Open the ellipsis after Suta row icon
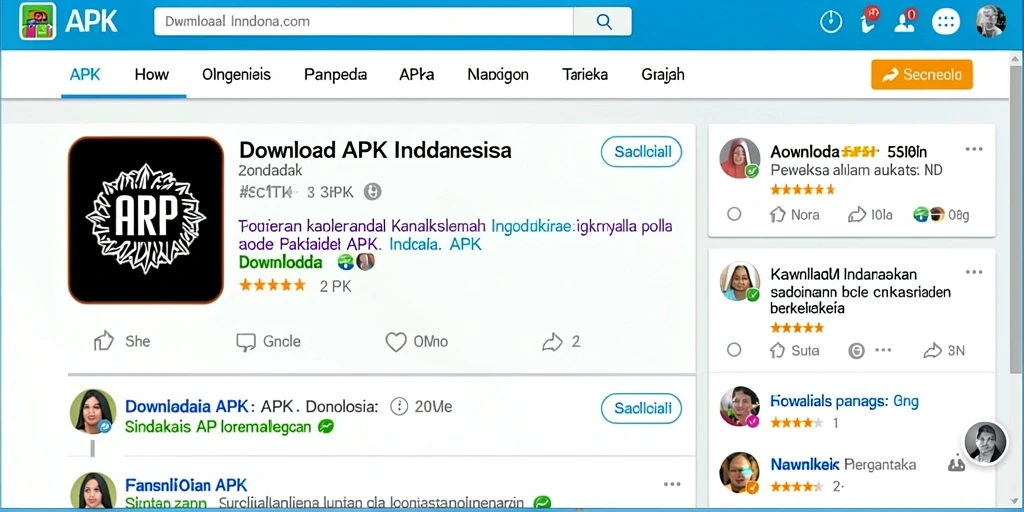Screen dimensions: 1024x512 tap(884, 351)
